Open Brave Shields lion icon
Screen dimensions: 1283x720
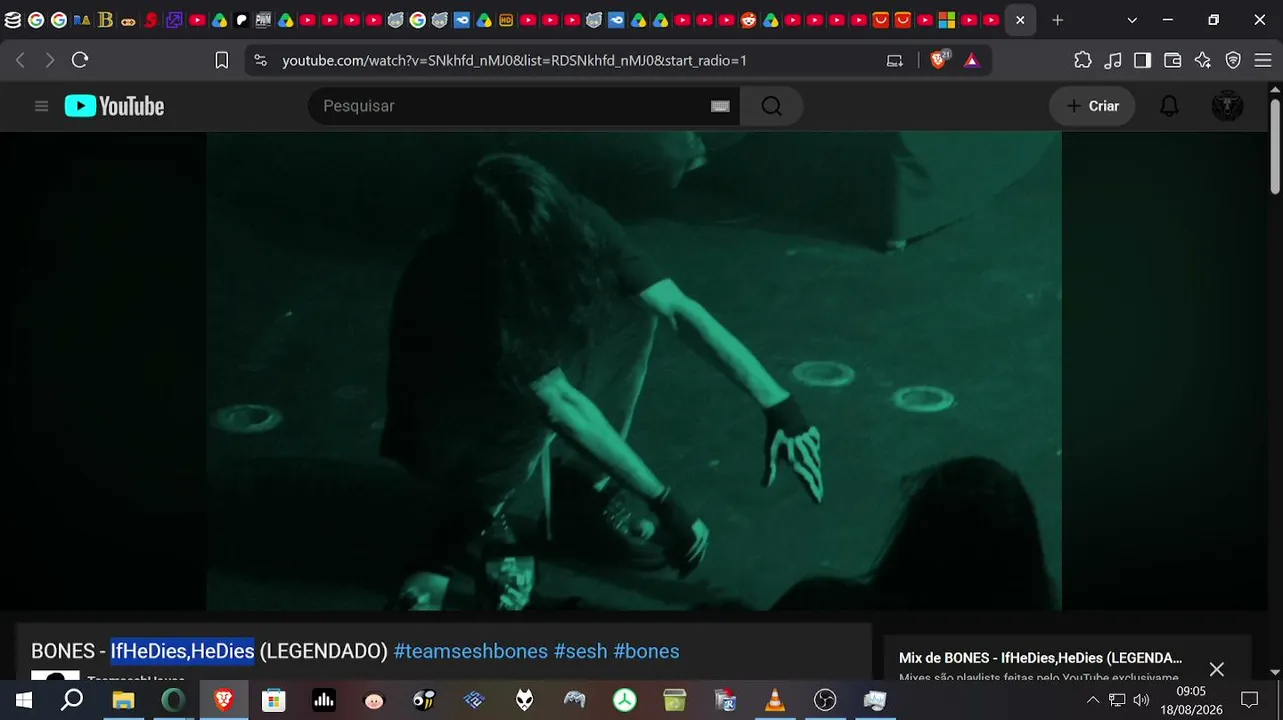(x=940, y=60)
